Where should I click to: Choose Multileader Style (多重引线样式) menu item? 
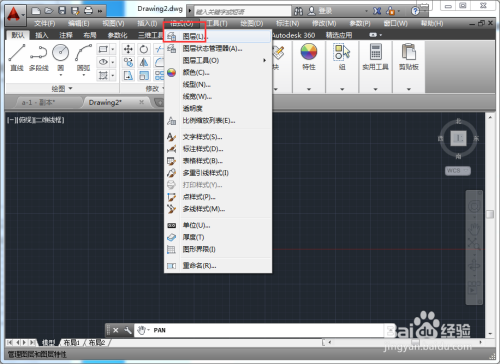point(218,173)
